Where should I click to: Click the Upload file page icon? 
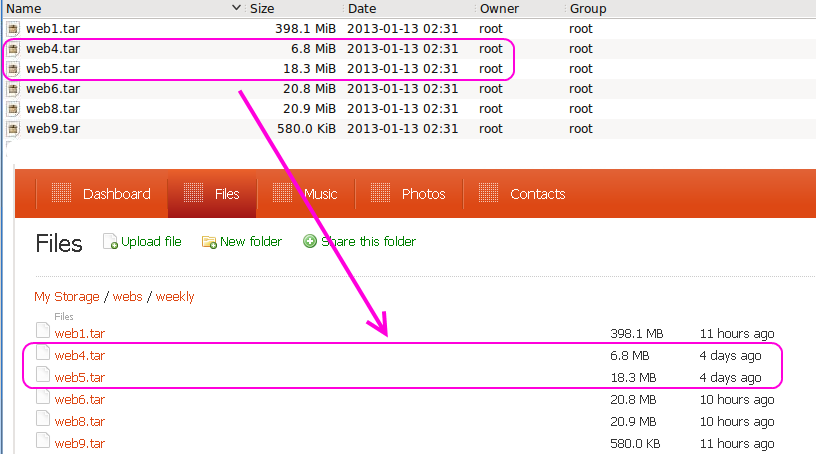click(x=110, y=241)
